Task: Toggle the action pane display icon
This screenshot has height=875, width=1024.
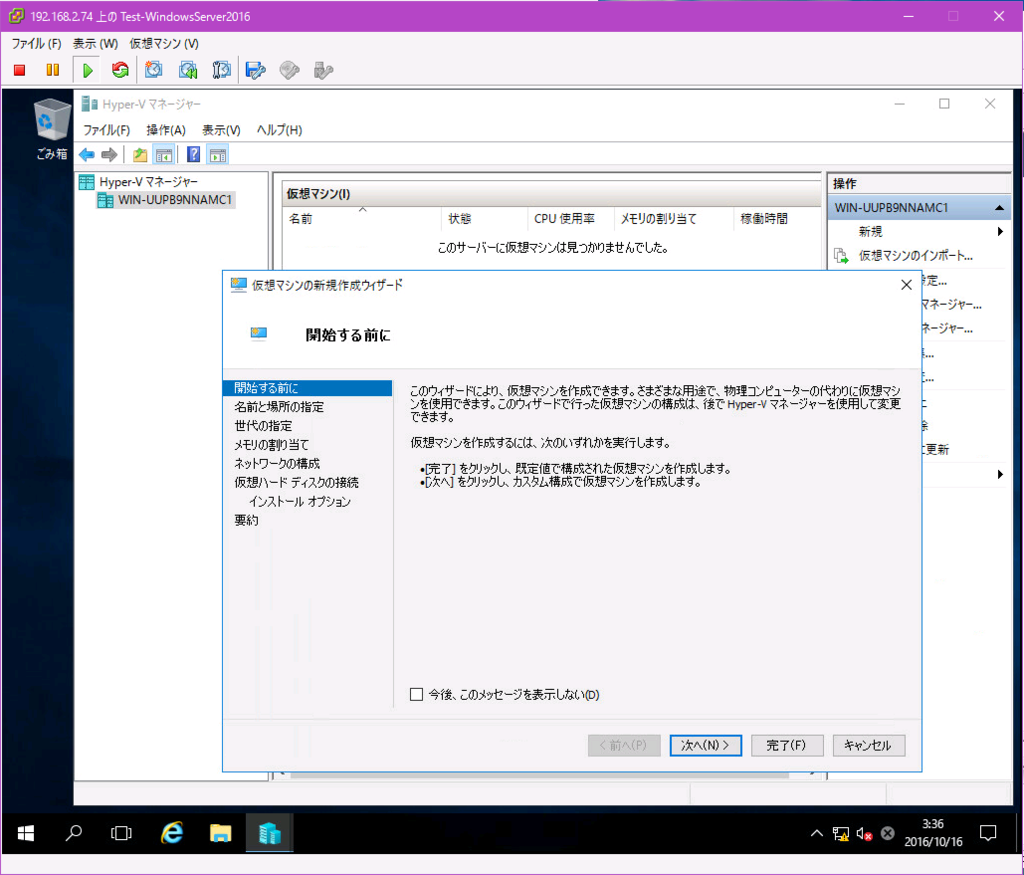Action: (x=218, y=154)
